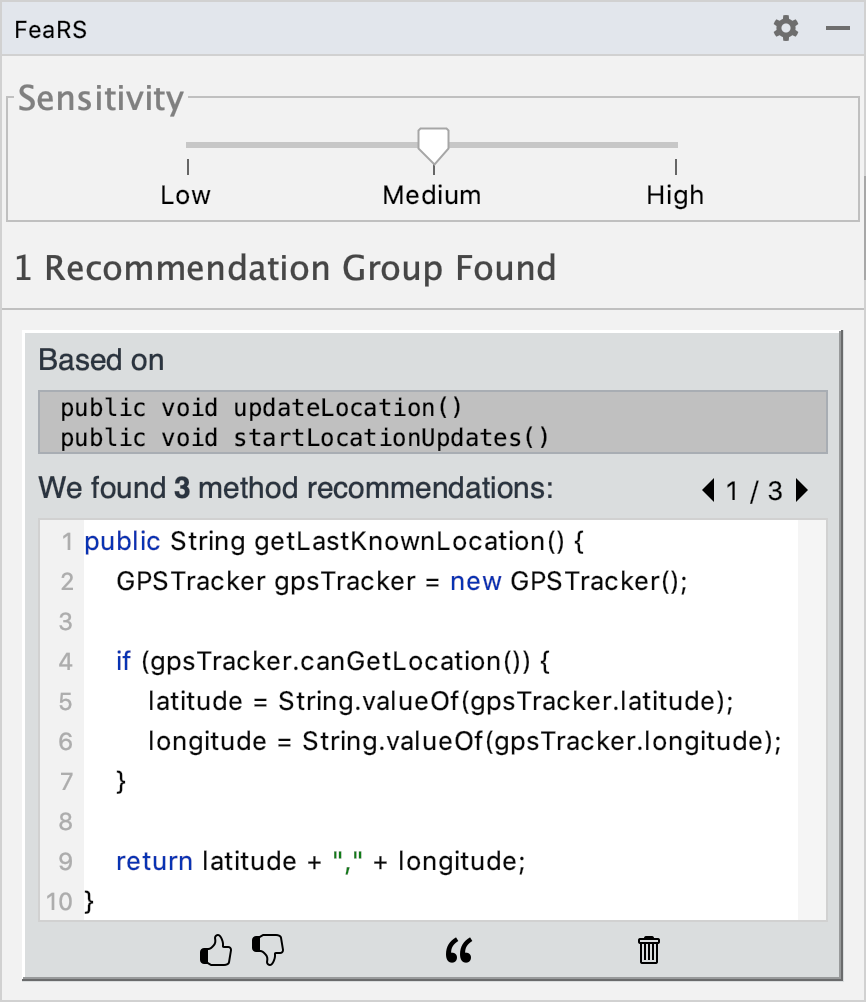Give thumbs down to the recommendation

click(268, 950)
